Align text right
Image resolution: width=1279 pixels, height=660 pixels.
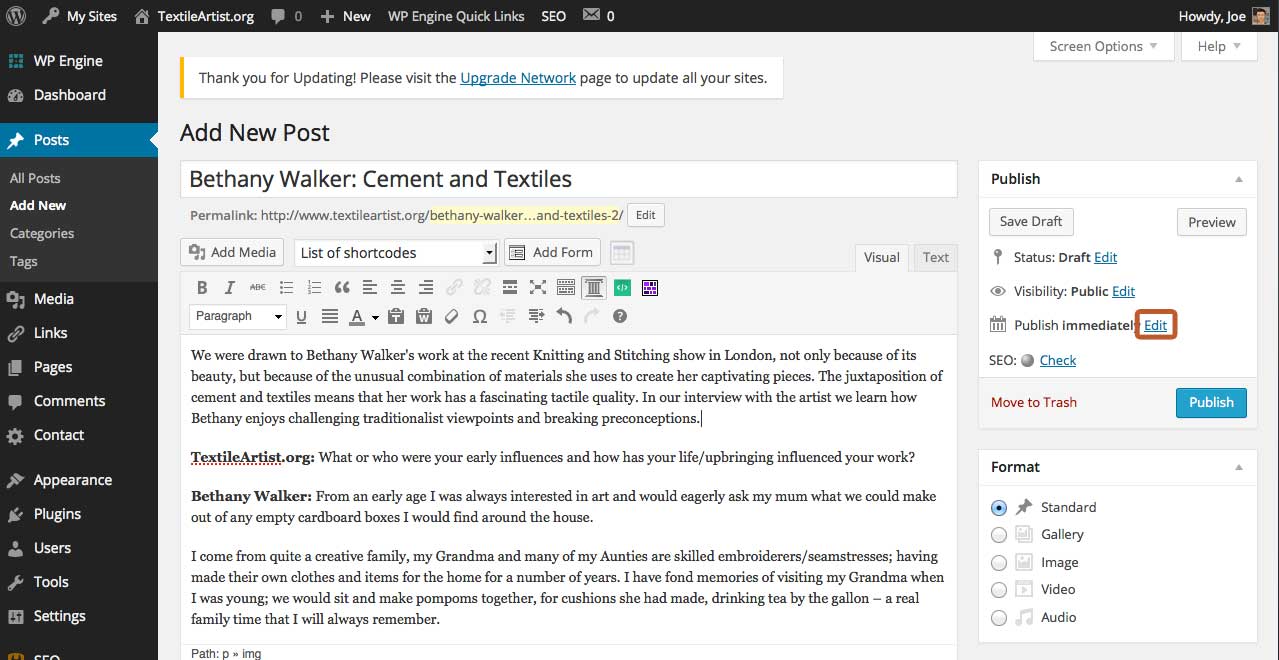(426, 288)
